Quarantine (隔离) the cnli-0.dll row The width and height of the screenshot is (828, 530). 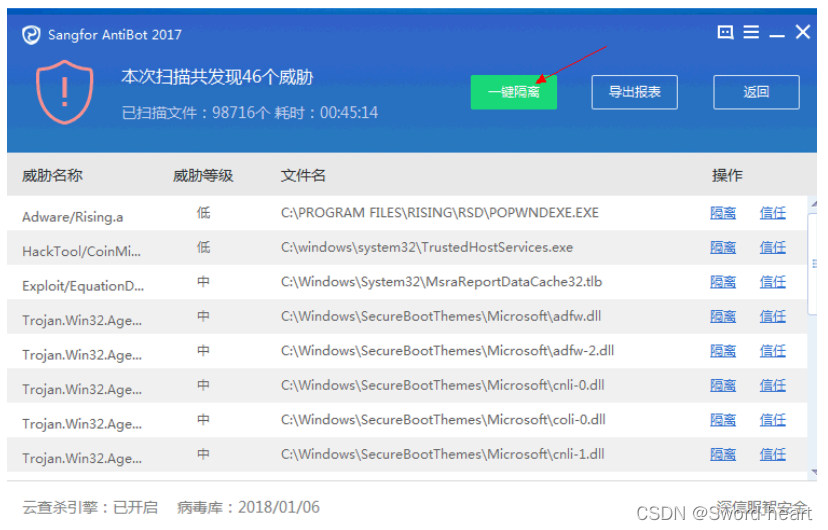(723, 385)
